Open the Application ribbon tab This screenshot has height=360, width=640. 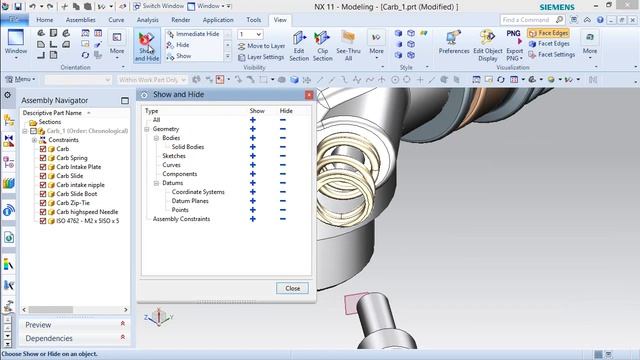(218, 20)
